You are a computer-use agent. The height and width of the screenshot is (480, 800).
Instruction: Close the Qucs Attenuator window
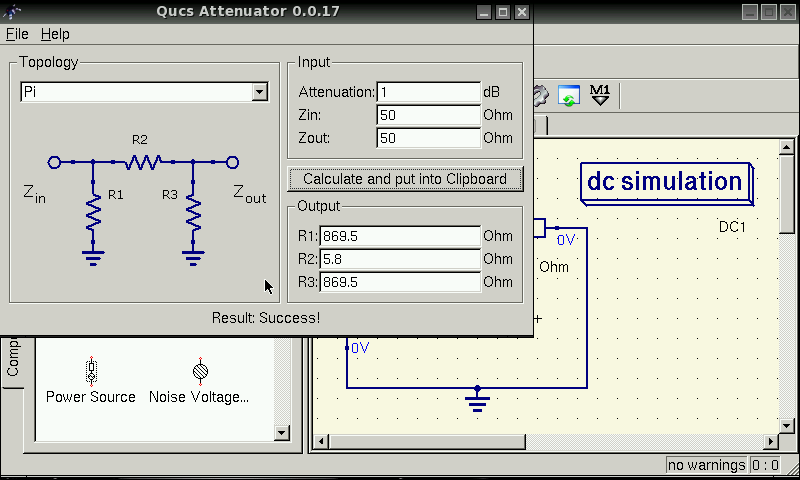(x=521, y=12)
